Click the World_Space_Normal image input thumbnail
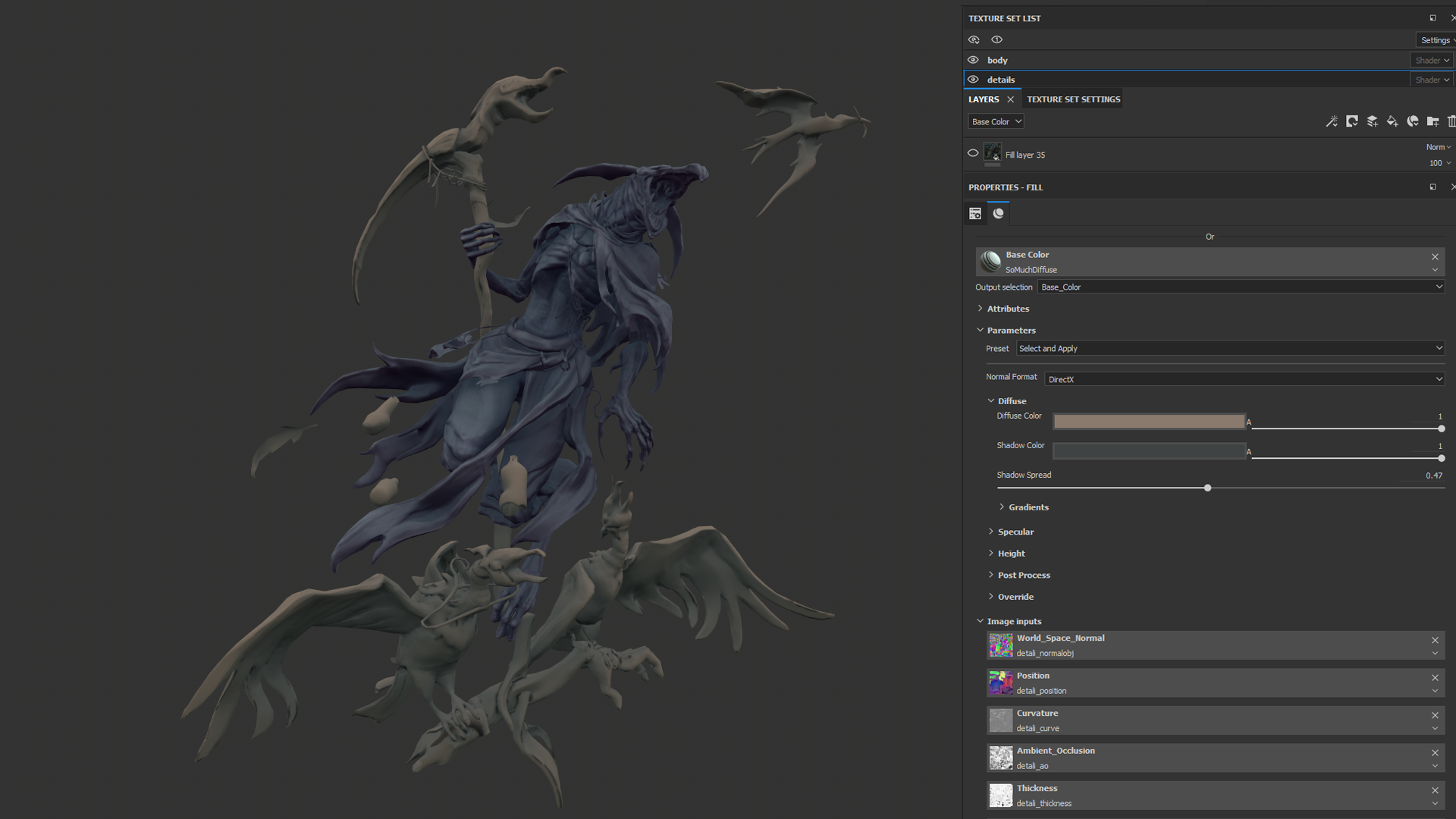 1001,645
